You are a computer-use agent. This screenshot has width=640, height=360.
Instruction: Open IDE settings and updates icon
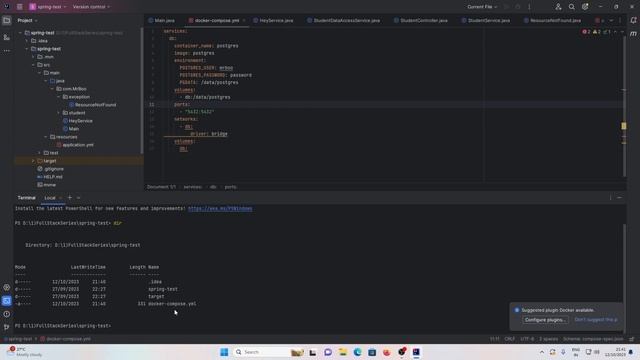pyautogui.click(x=585, y=7)
